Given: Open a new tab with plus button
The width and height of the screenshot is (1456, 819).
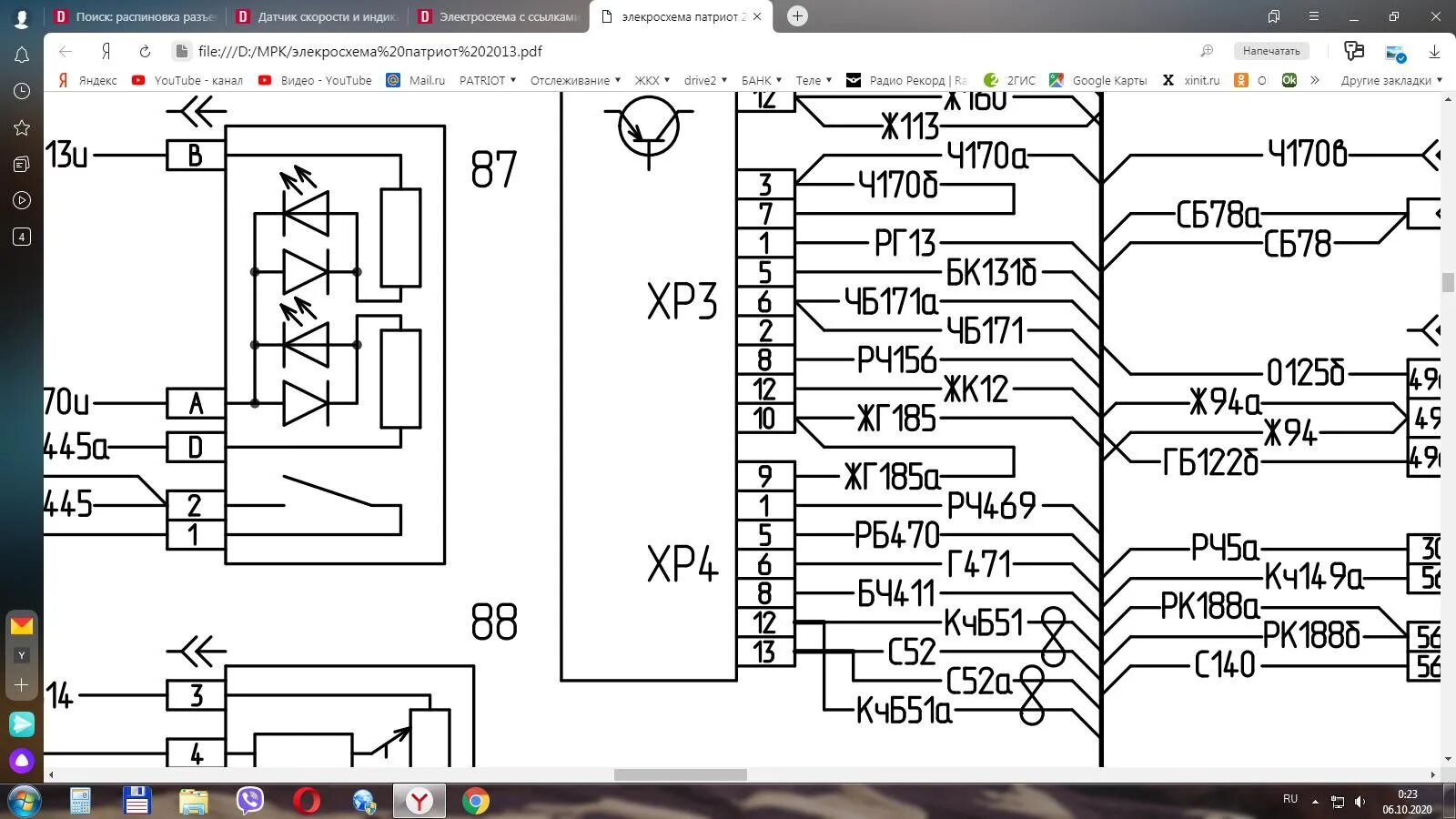Looking at the screenshot, I should click(797, 15).
